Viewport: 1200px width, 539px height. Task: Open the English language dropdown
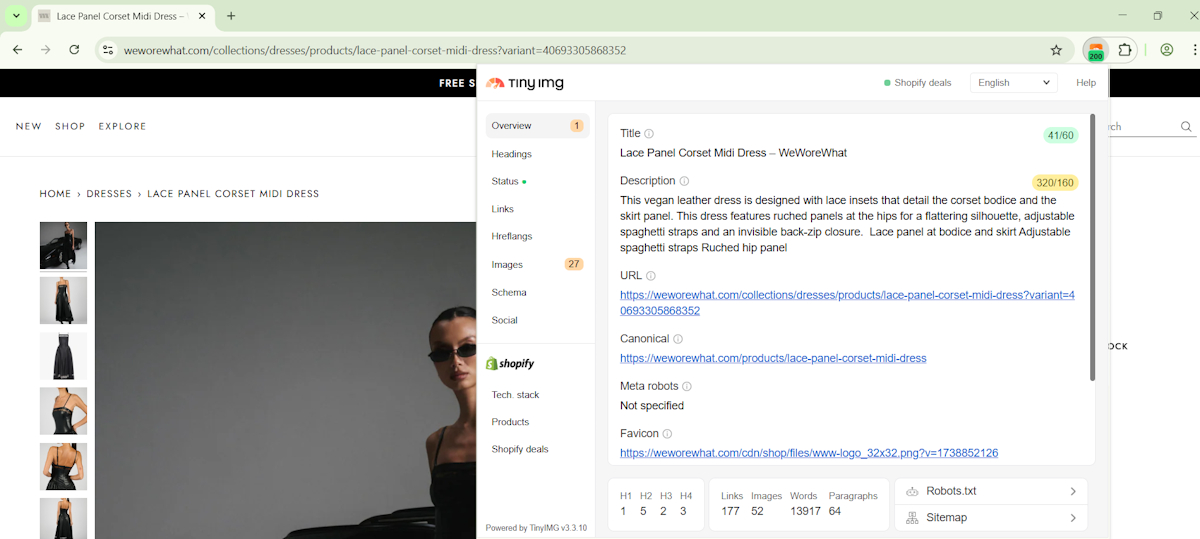point(1014,83)
